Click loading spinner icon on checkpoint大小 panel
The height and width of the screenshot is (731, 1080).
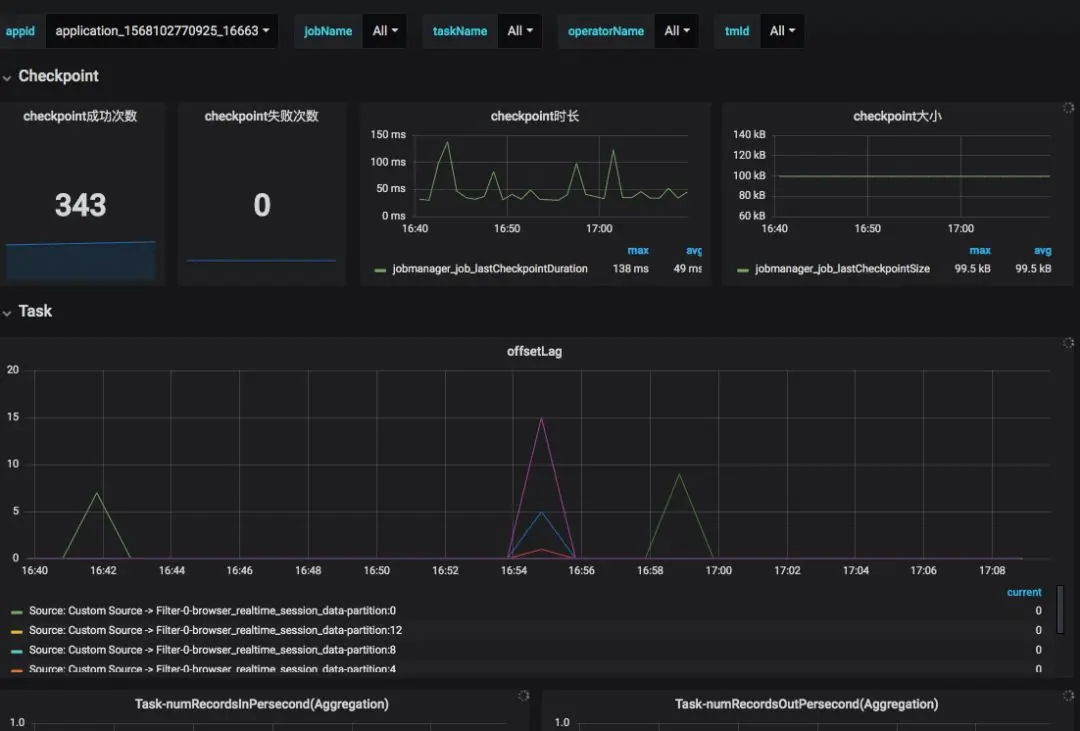point(1068,107)
